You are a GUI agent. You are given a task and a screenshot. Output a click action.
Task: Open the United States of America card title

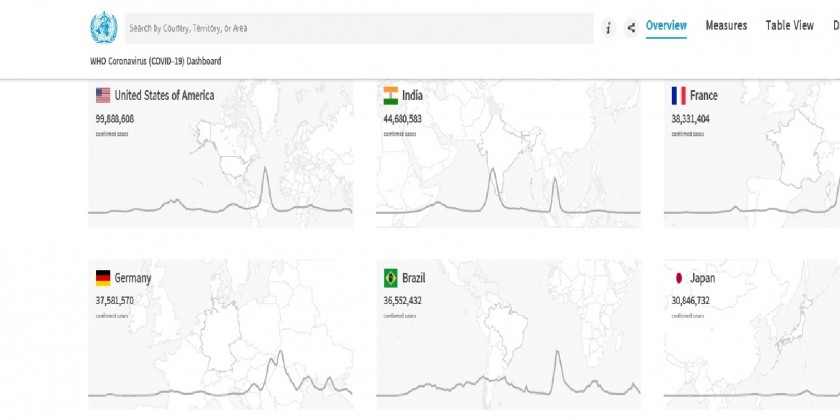click(164, 96)
